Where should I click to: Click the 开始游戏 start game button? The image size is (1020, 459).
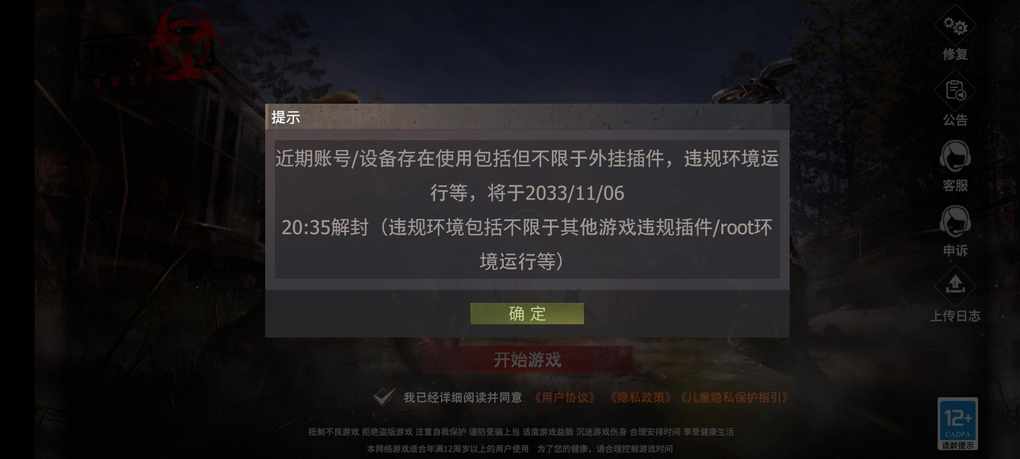tap(527, 360)
